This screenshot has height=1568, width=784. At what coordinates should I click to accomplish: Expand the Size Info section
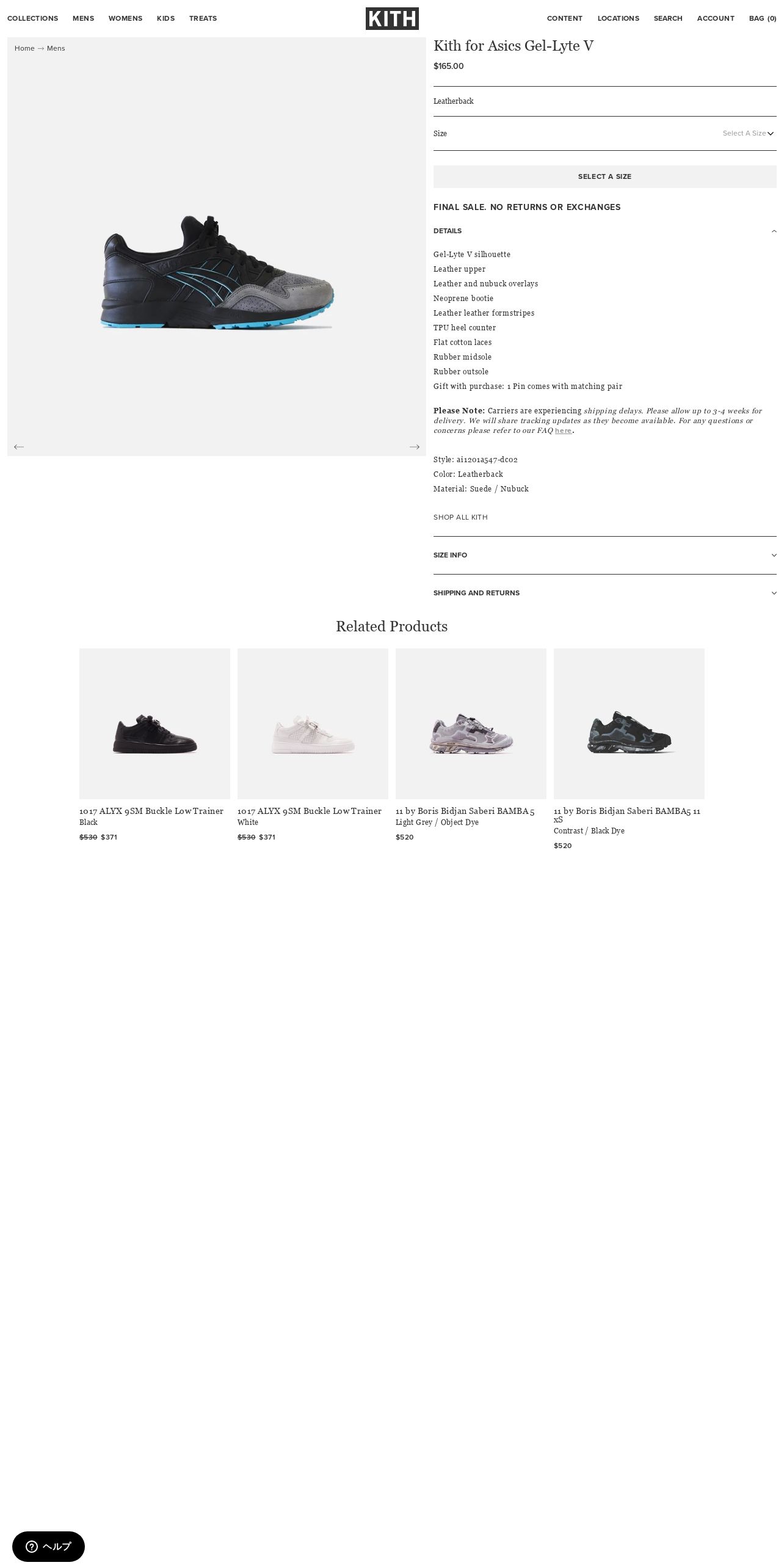pos(604,555)
